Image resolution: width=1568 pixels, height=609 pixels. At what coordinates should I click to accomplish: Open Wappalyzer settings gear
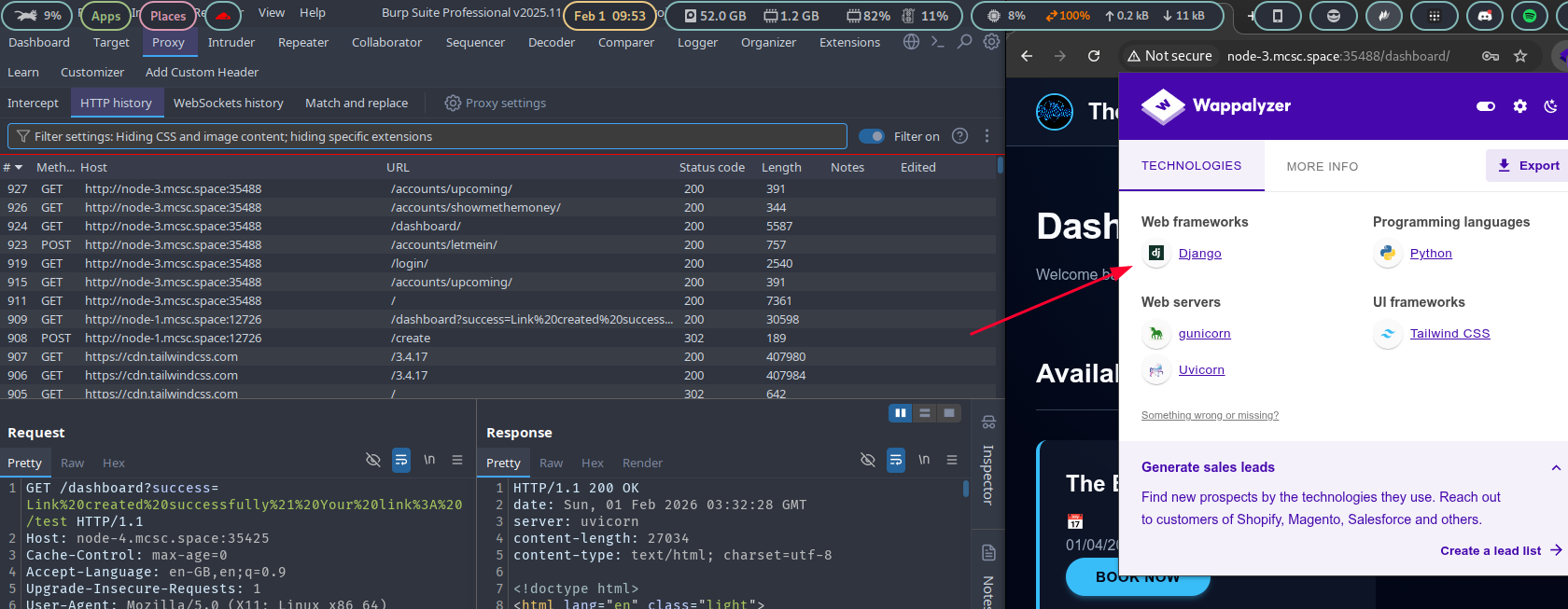click(1520, 106)
